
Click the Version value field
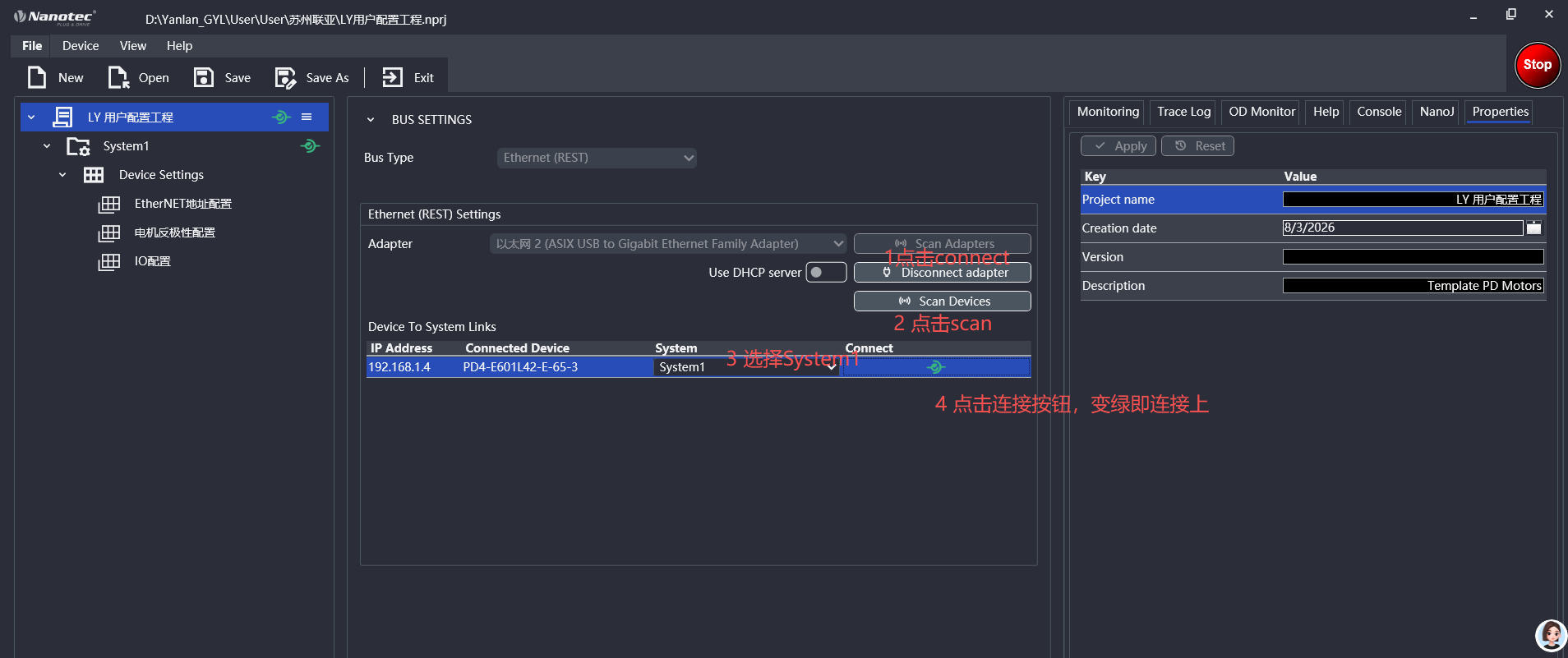click(x=1413, y=257)
